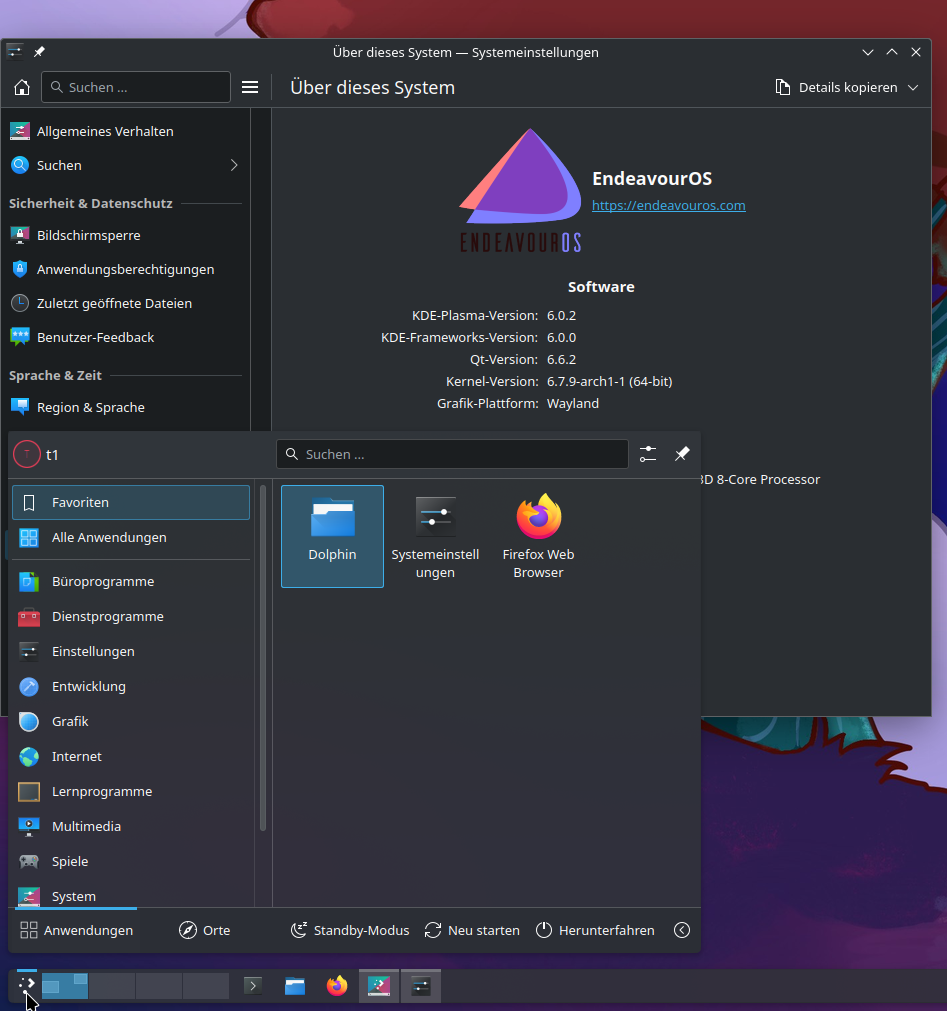Open Zuletzt geöffnete Dateien settings
947x1011 pixels.
pos(126,303)
